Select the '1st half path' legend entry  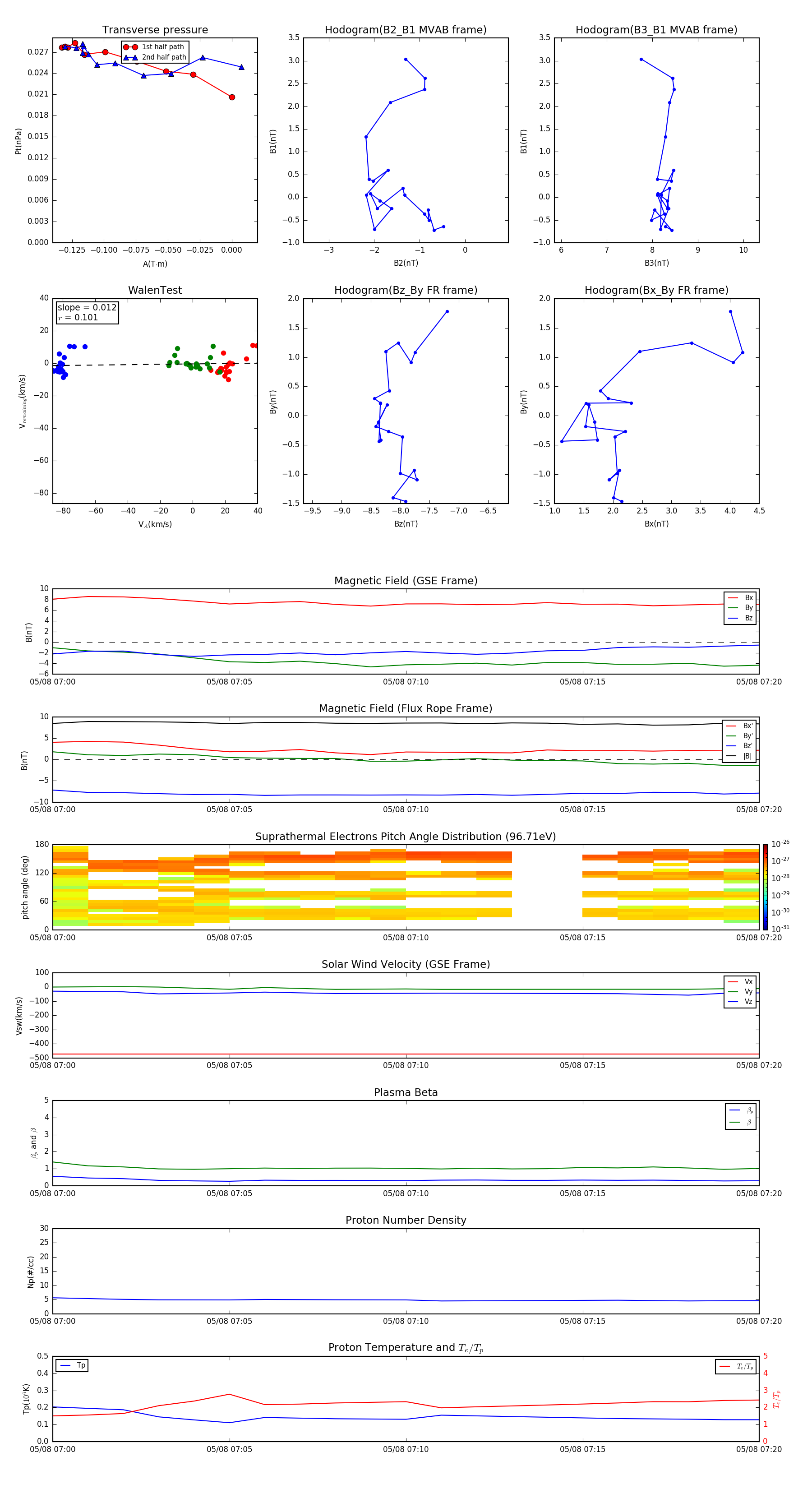[155, 47]
